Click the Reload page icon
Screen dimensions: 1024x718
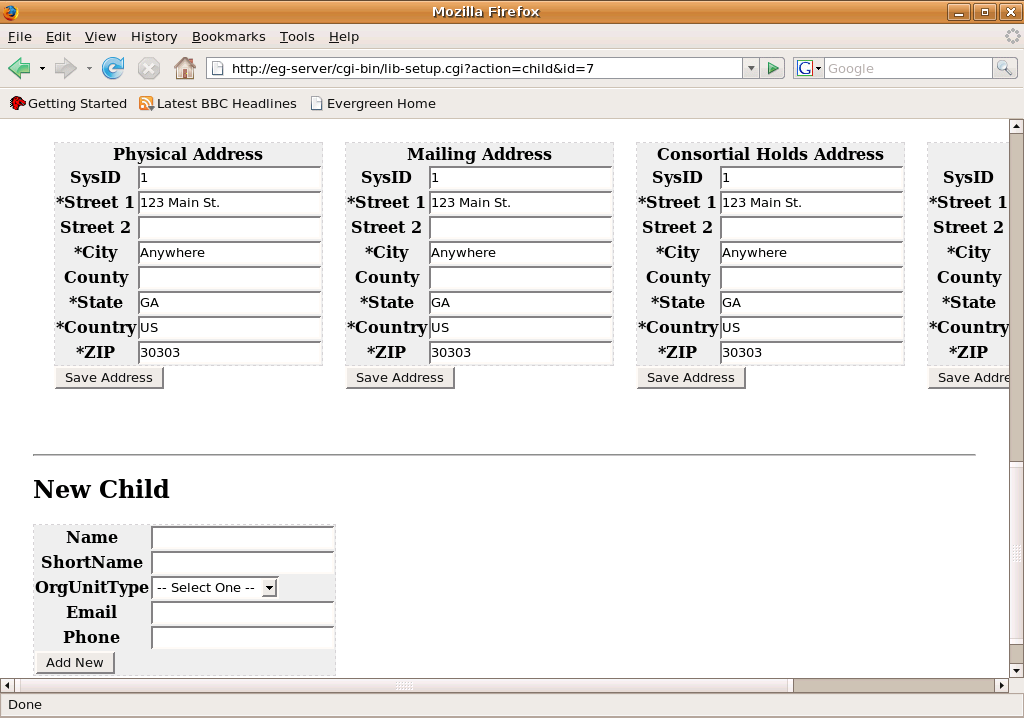(113, 68)
